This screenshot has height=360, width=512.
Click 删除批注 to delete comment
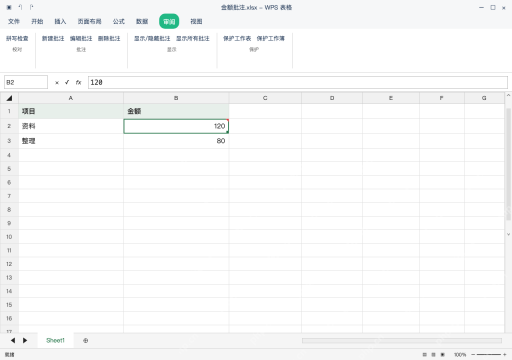coord(109,38)
